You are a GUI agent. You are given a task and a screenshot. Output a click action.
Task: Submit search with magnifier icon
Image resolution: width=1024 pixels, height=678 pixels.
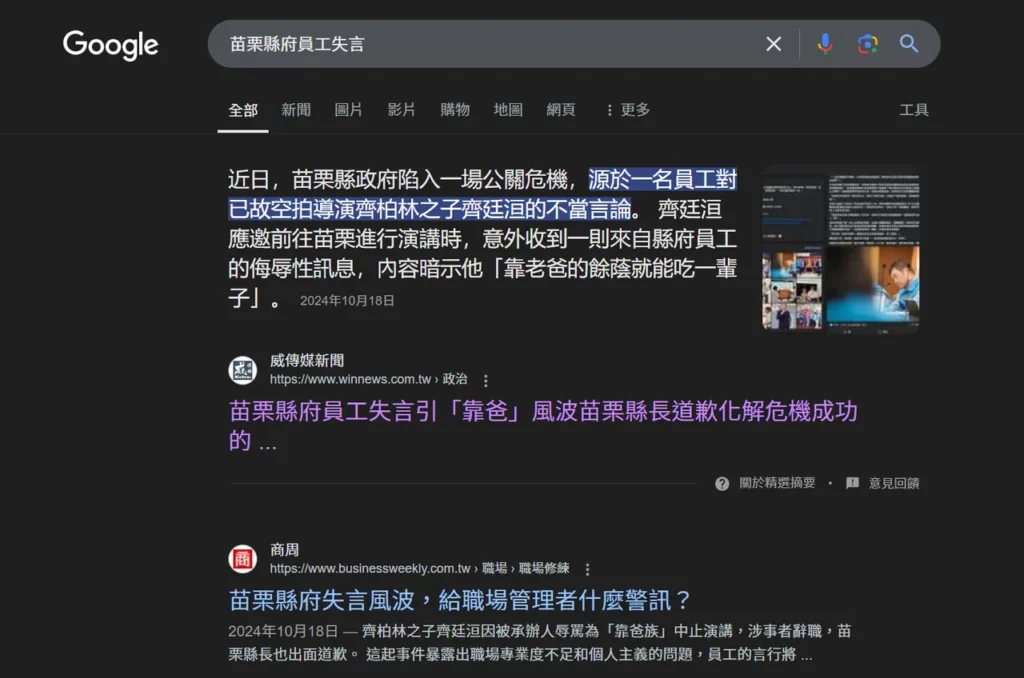tap(908, 44)
